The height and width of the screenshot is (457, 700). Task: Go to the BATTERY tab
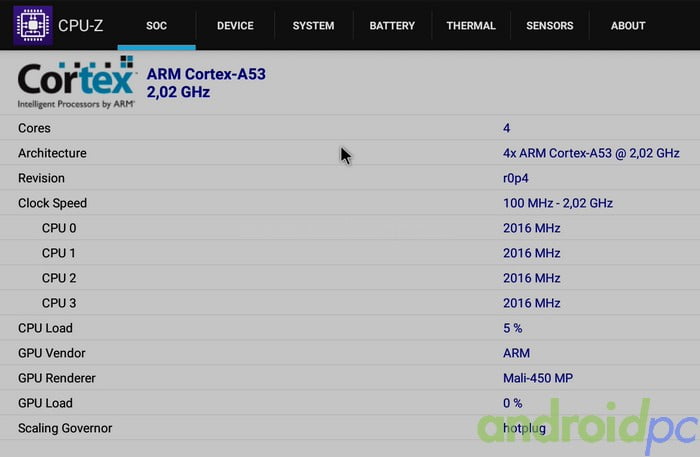(392, 25)
